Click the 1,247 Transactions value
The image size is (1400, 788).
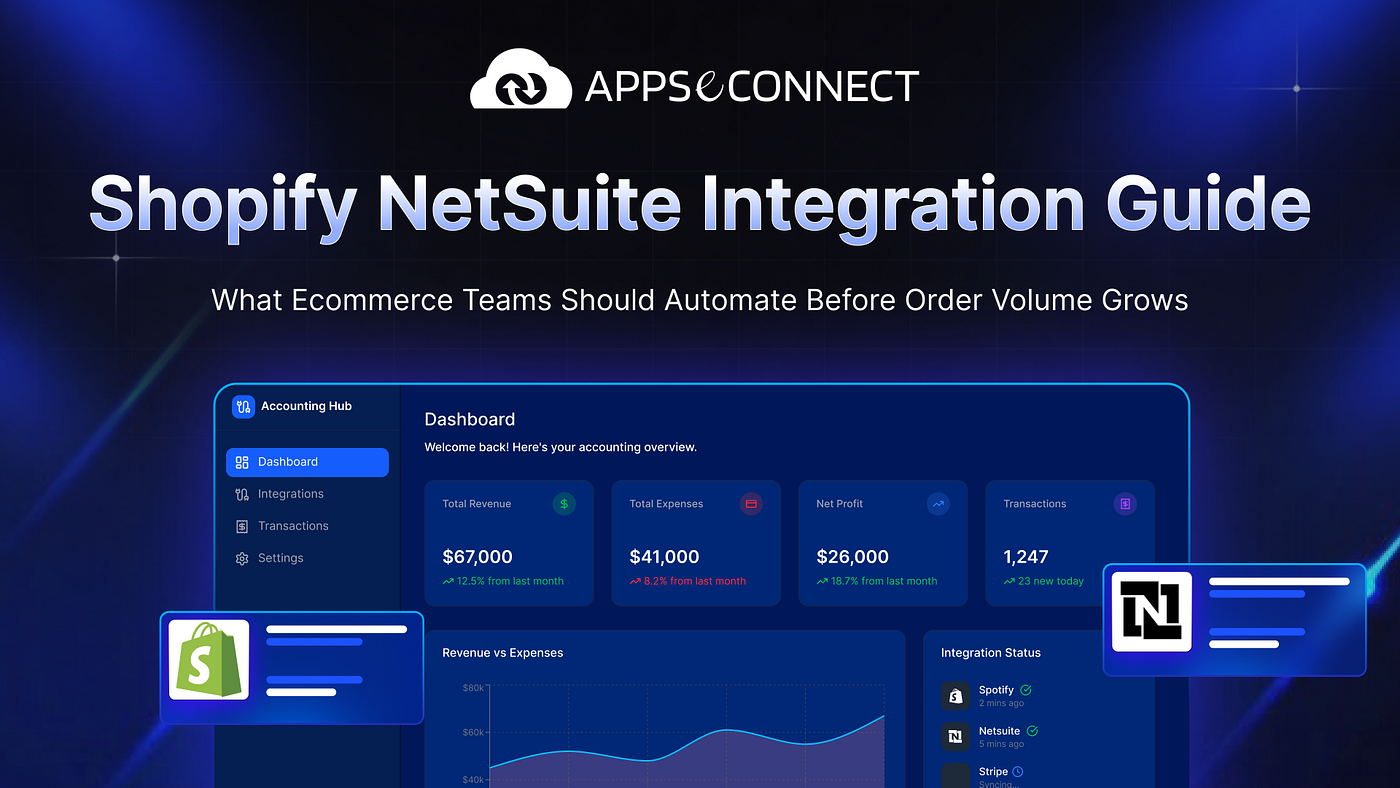point(1026,557)
